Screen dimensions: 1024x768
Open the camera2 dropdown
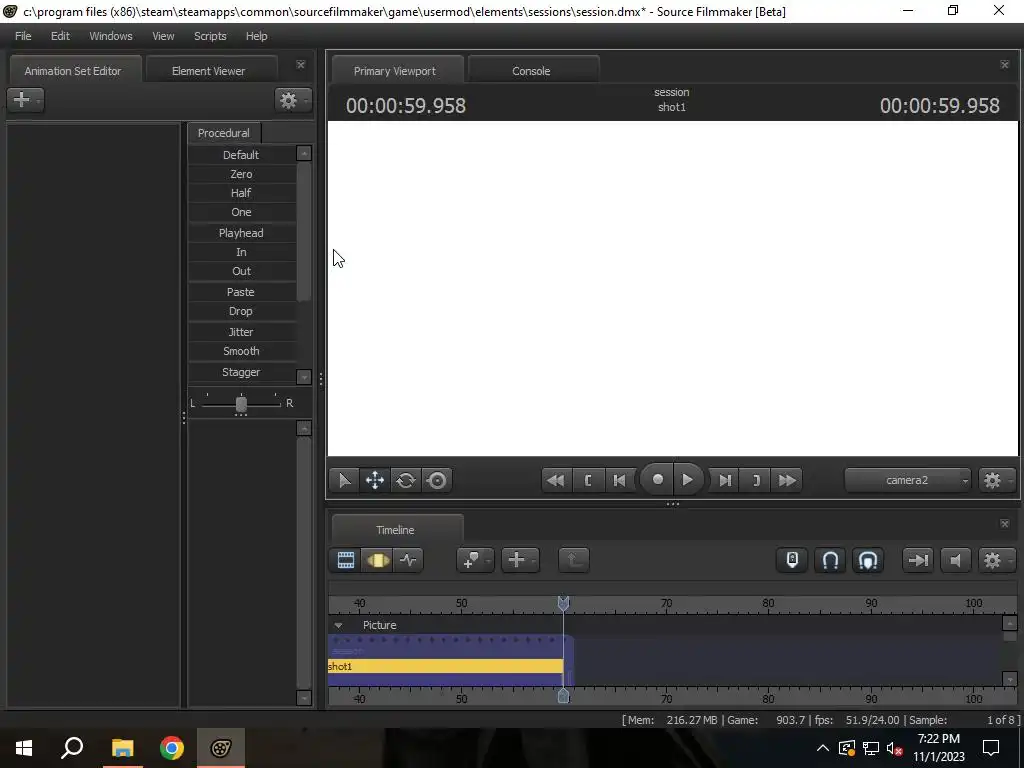908,481
